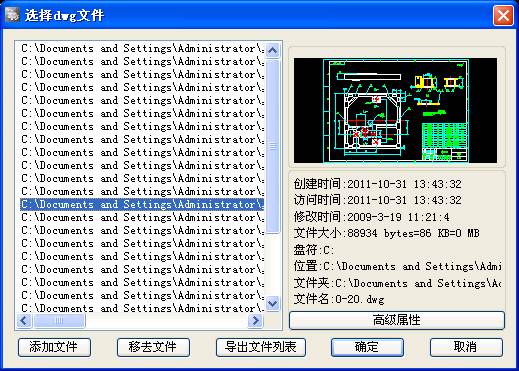Confirm the selection with 确定

click(367, 347)
